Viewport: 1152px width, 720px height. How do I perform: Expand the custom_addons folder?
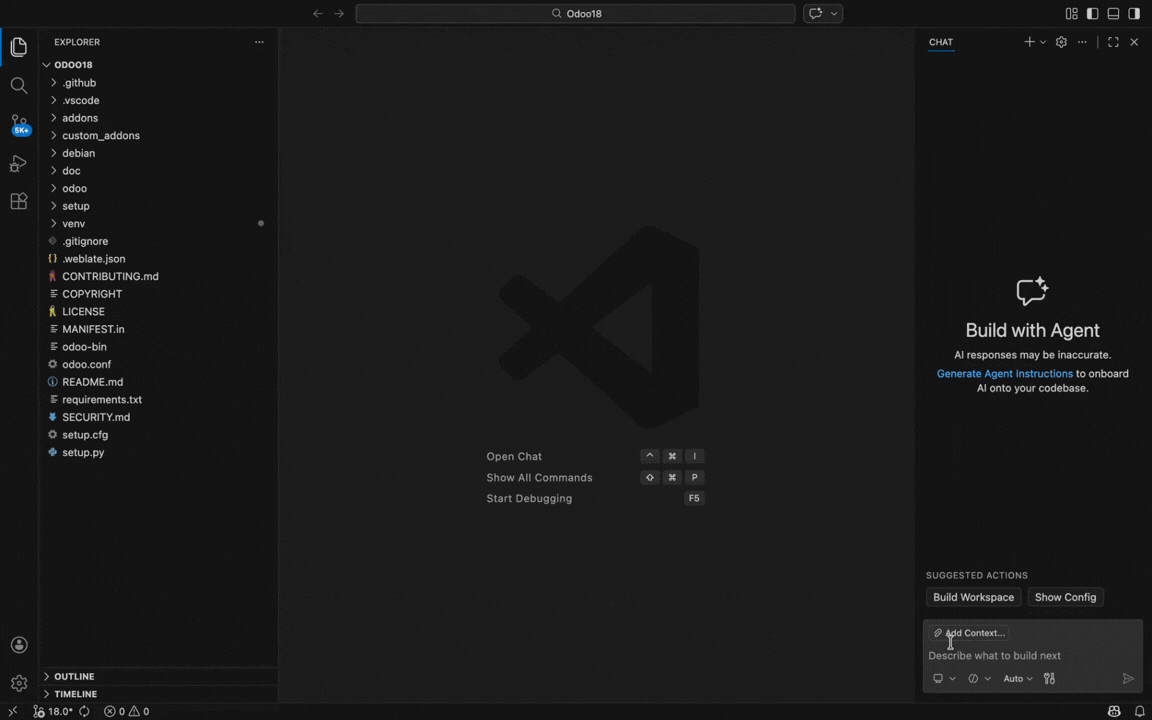click(x=159, y=135)
